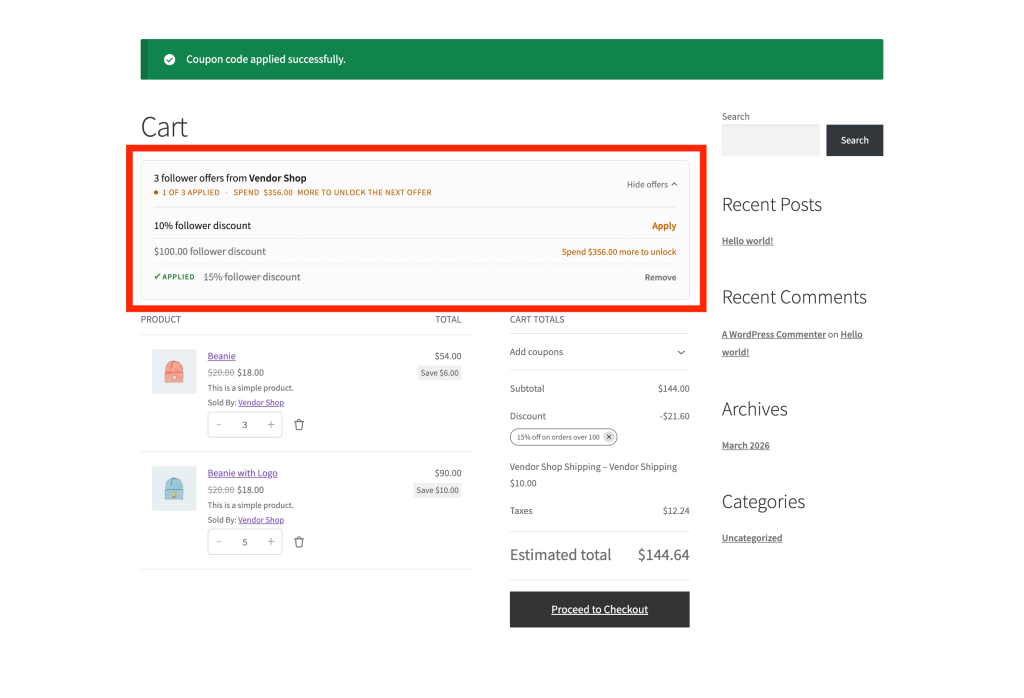Click 'Vendor Shop Shipping – Vendor Shipping' text
Screen dimensions: 1024x698
[x=593, y=467]
